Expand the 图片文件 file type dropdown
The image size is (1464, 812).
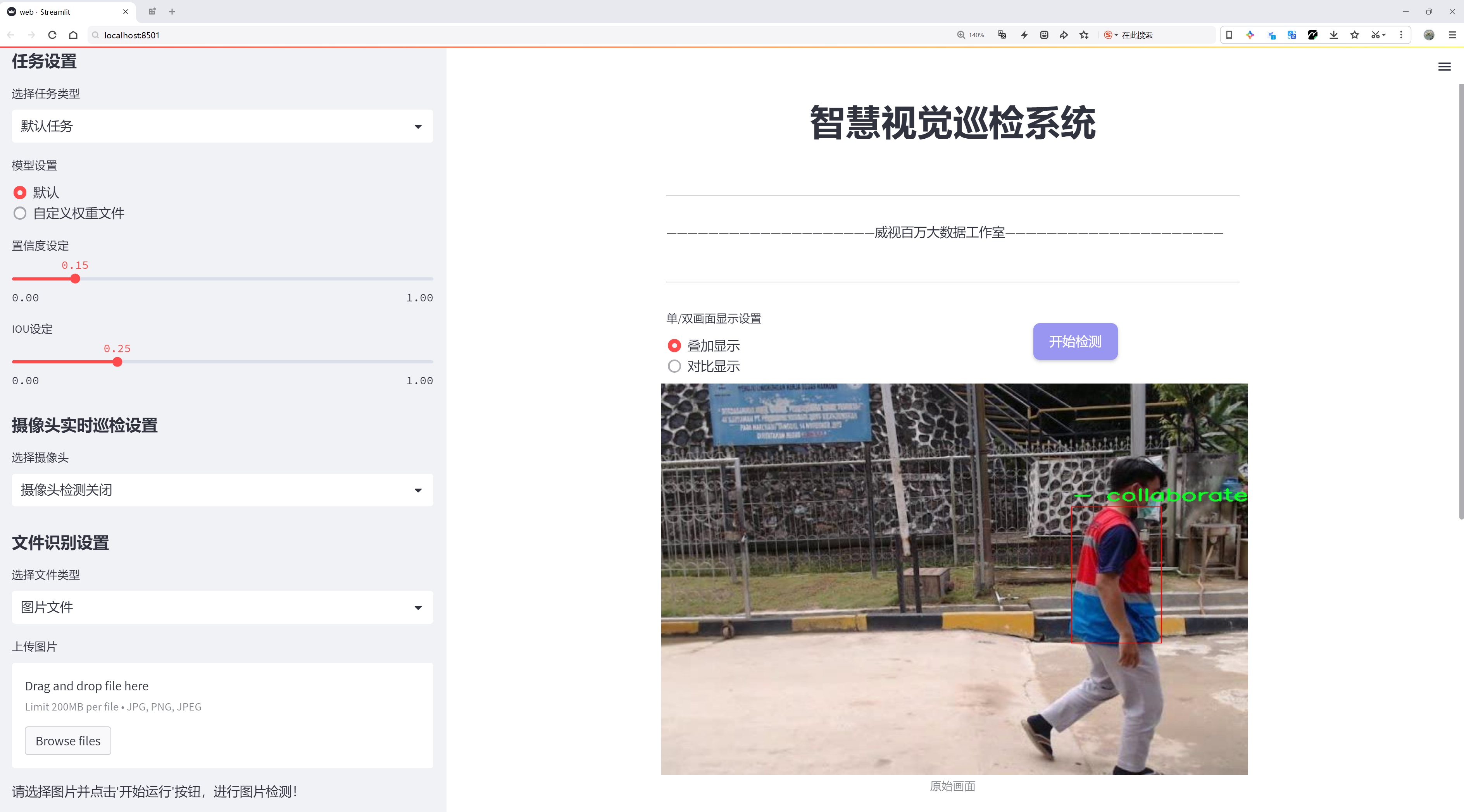click(x=222, y=607)
